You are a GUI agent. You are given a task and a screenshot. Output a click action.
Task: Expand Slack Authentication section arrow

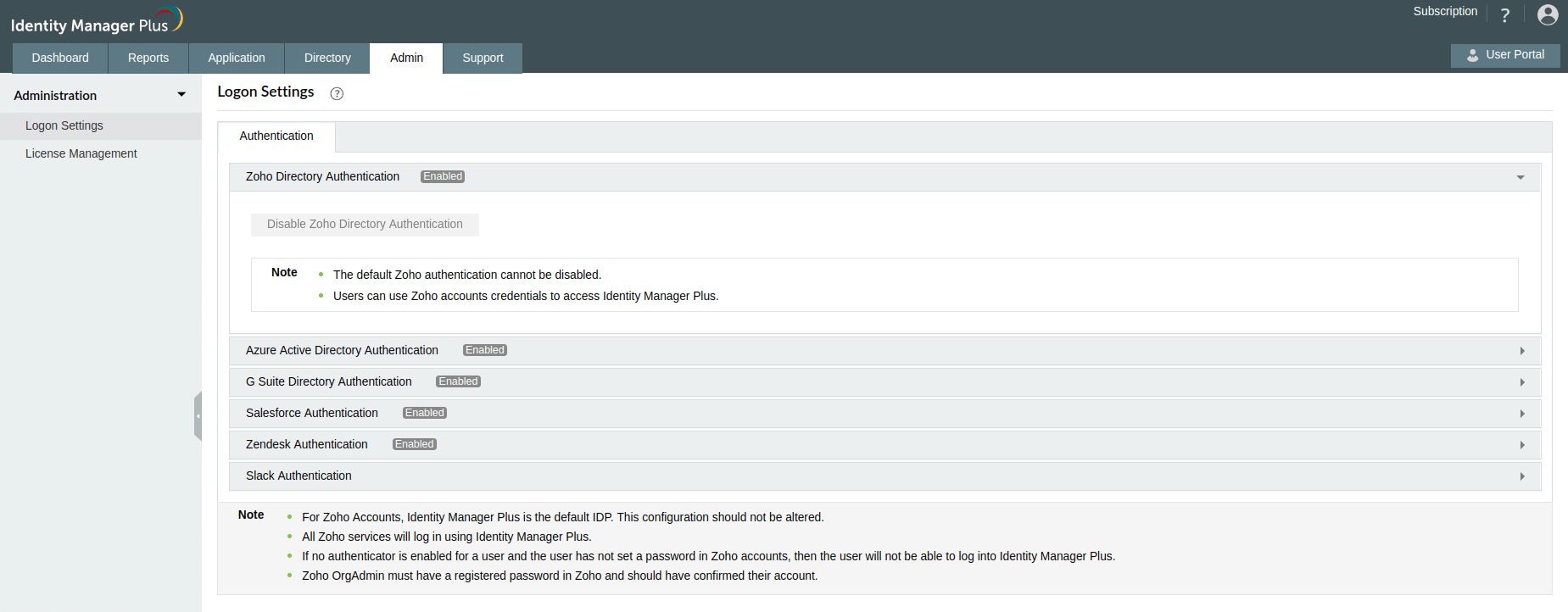(x=1522, y=476)
